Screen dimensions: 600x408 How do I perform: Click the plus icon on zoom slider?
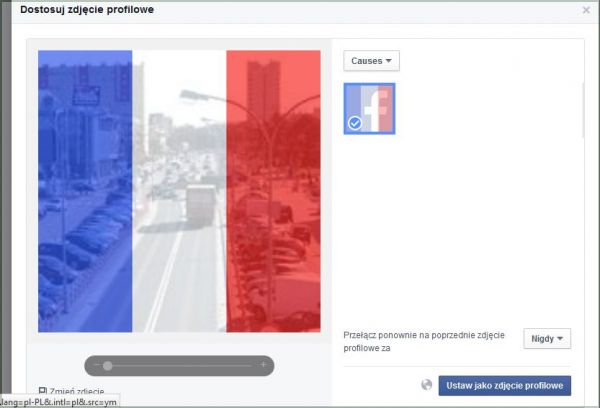pyautogui.click(x=263, y=365)
